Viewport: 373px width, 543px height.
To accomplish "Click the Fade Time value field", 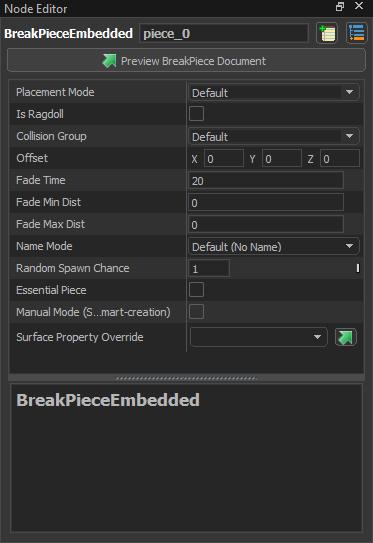I will tap(266, 180).
